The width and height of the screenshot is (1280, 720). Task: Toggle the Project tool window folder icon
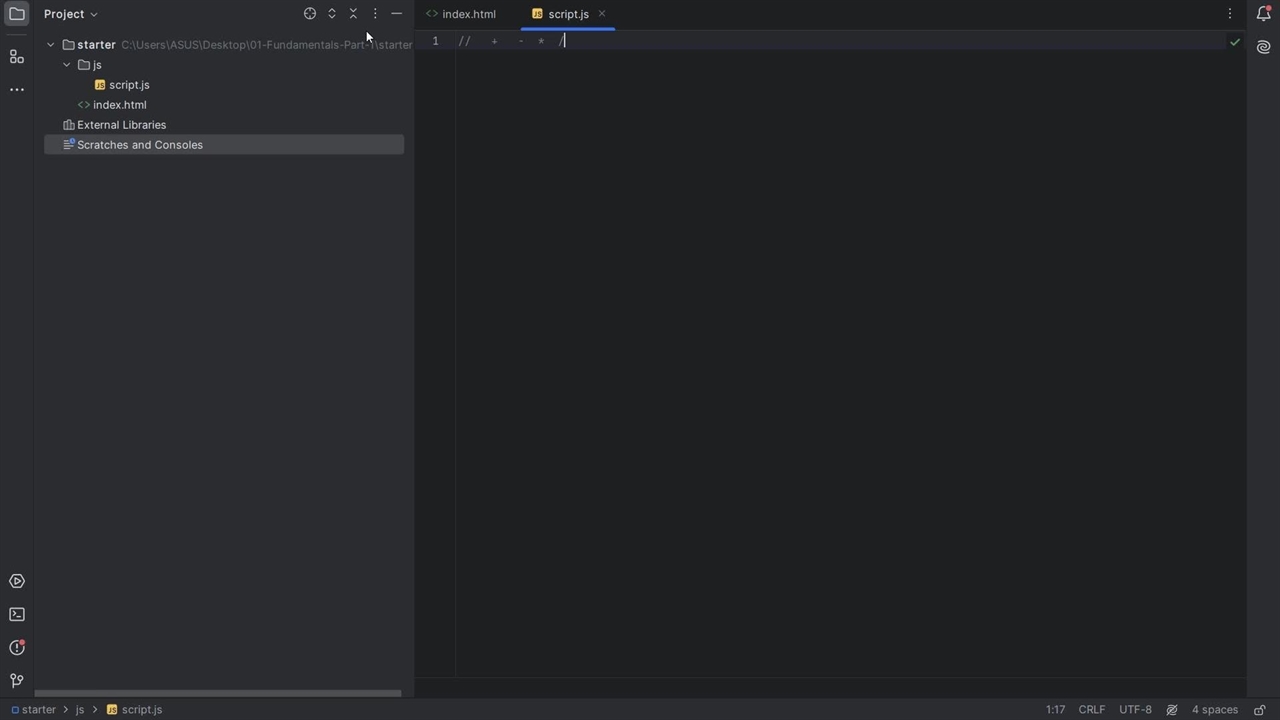[16, 14]
